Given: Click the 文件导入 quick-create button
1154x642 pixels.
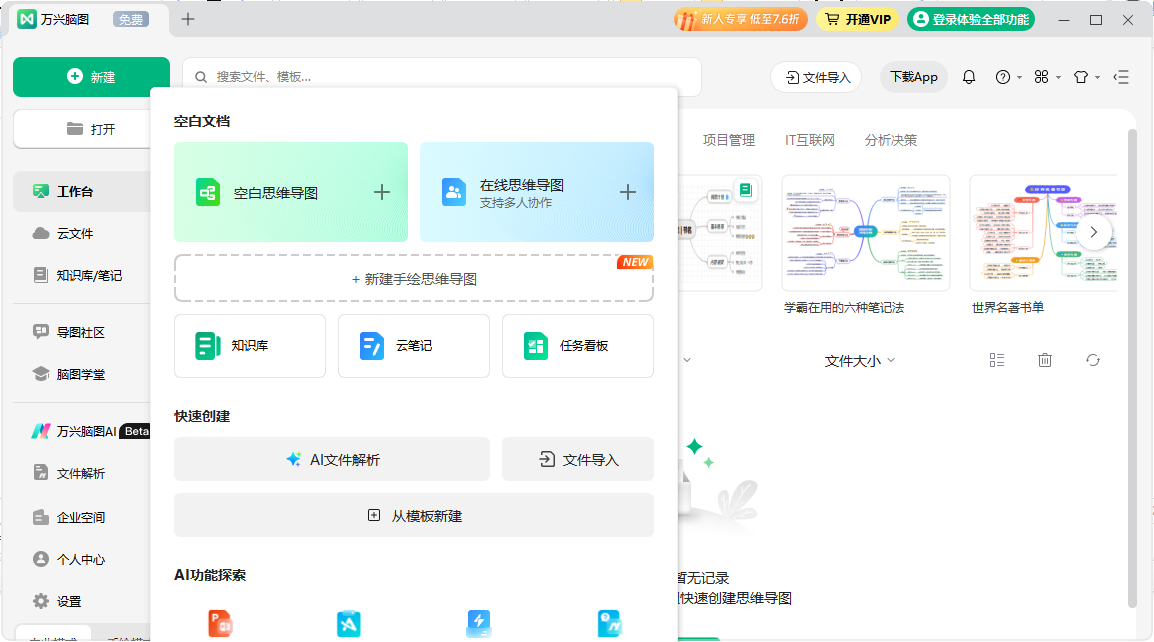Looking at the screenshot, I should pos(578,459).
